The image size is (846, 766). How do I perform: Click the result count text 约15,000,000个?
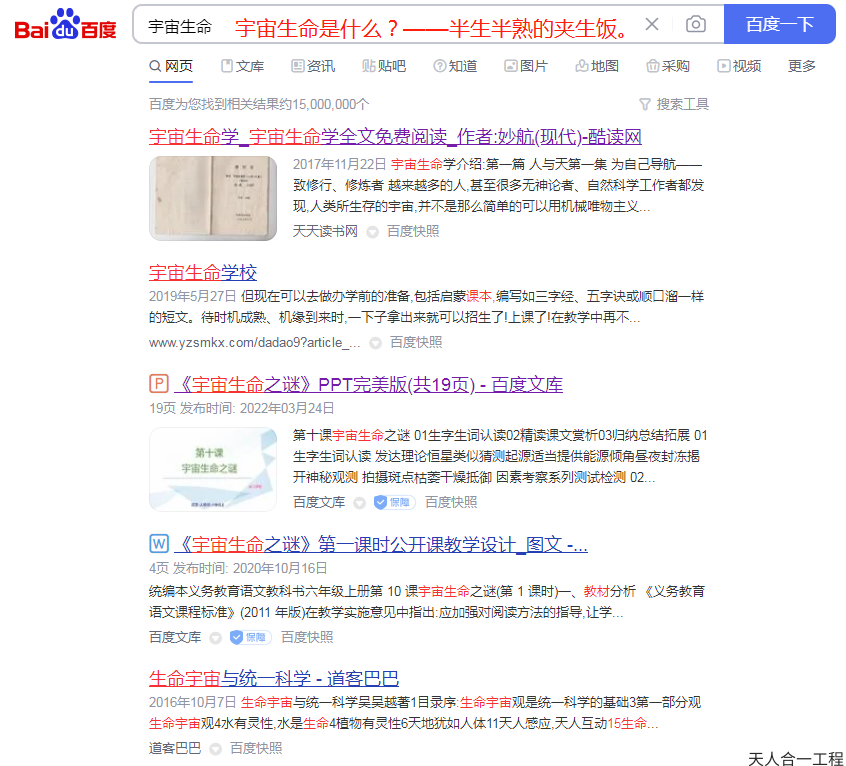(x=324, y=104)
